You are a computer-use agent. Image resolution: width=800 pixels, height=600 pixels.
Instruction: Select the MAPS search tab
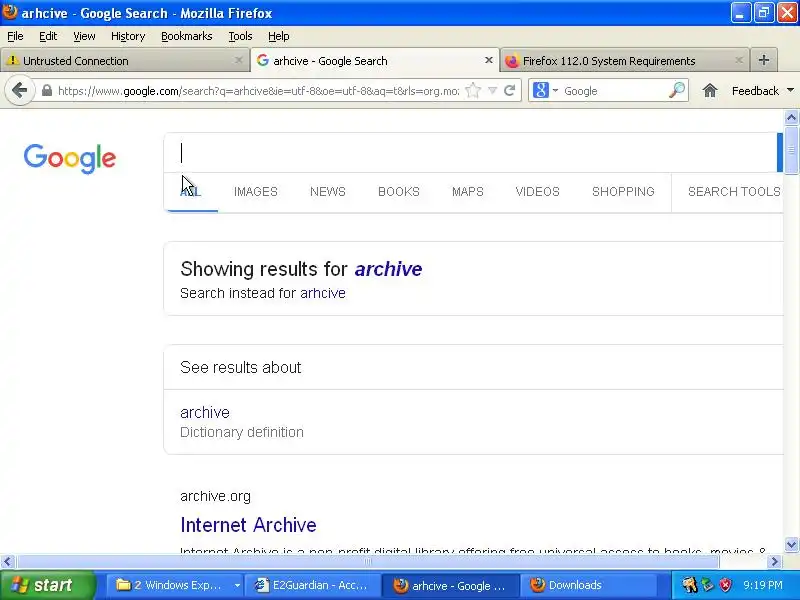467,192
